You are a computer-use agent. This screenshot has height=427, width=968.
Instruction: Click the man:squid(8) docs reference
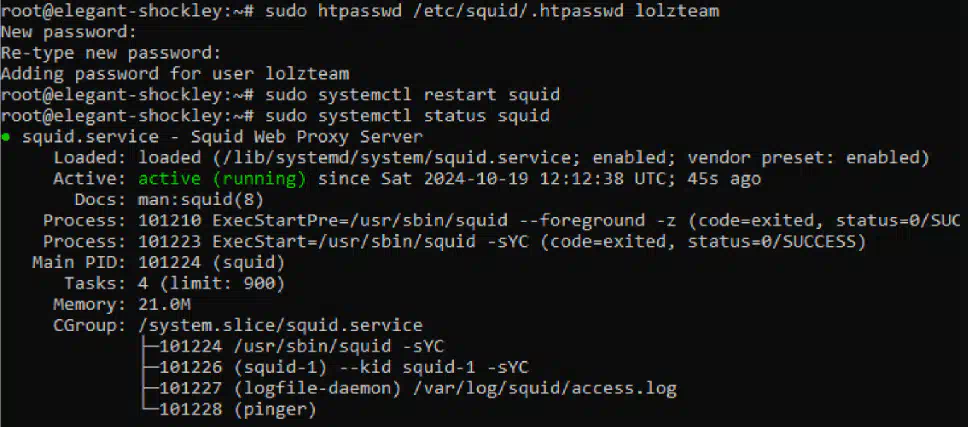click(x=201, y=201)
